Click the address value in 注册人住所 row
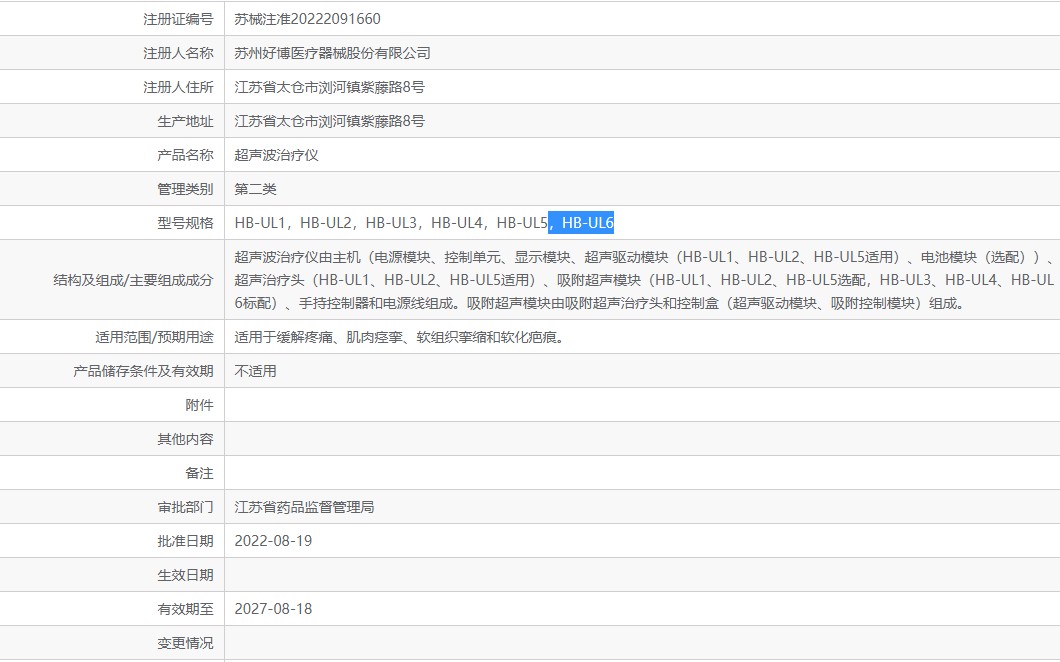This screenshot has height=662, width=1060. coord(329,87)
